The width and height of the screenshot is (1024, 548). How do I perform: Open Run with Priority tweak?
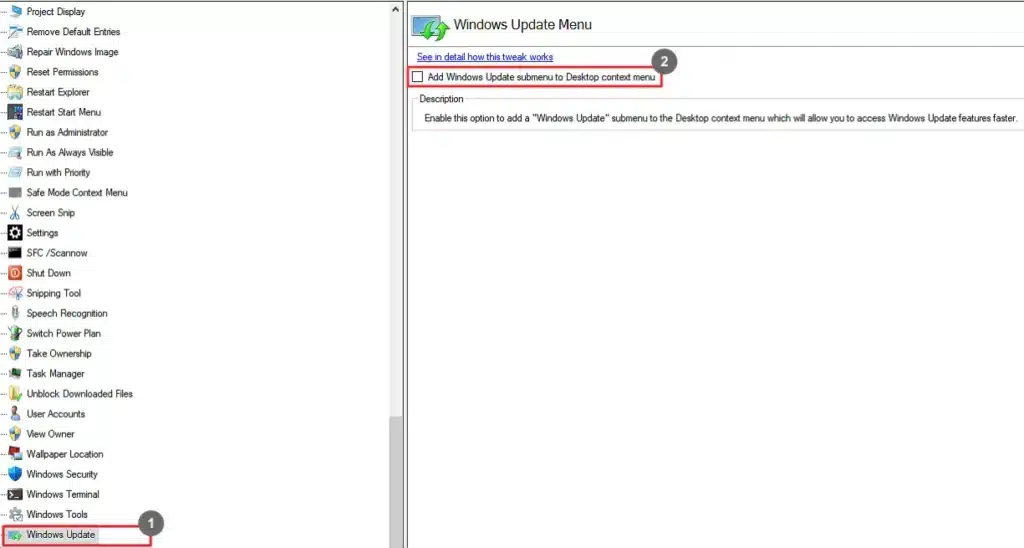click(58, 172)
